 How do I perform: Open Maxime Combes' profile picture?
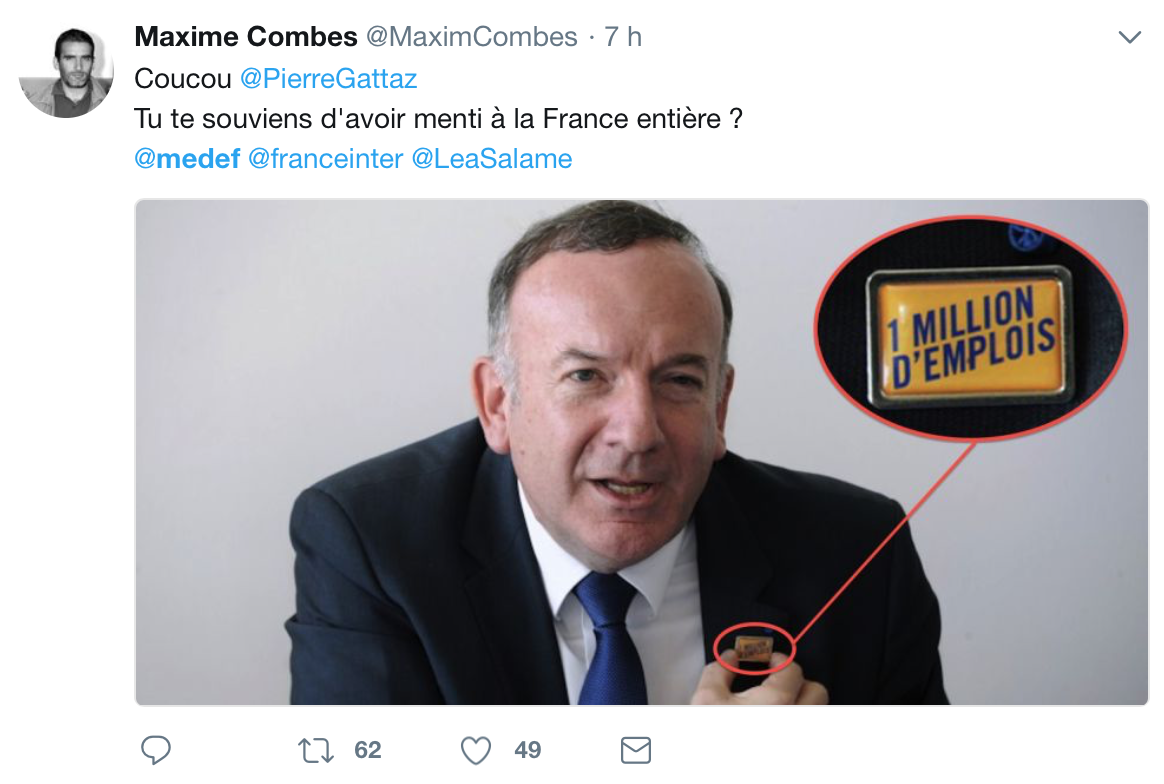click(66, 70)
